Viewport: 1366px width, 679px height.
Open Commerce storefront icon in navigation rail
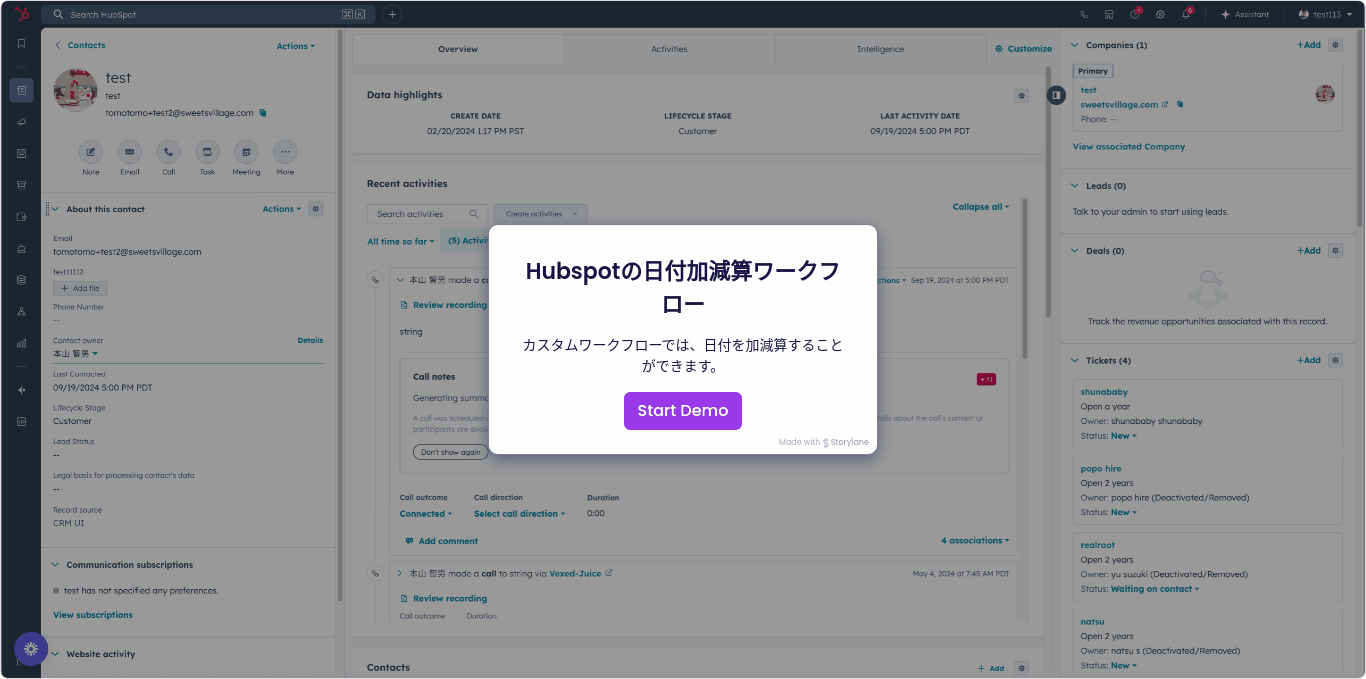pos(21,185)
